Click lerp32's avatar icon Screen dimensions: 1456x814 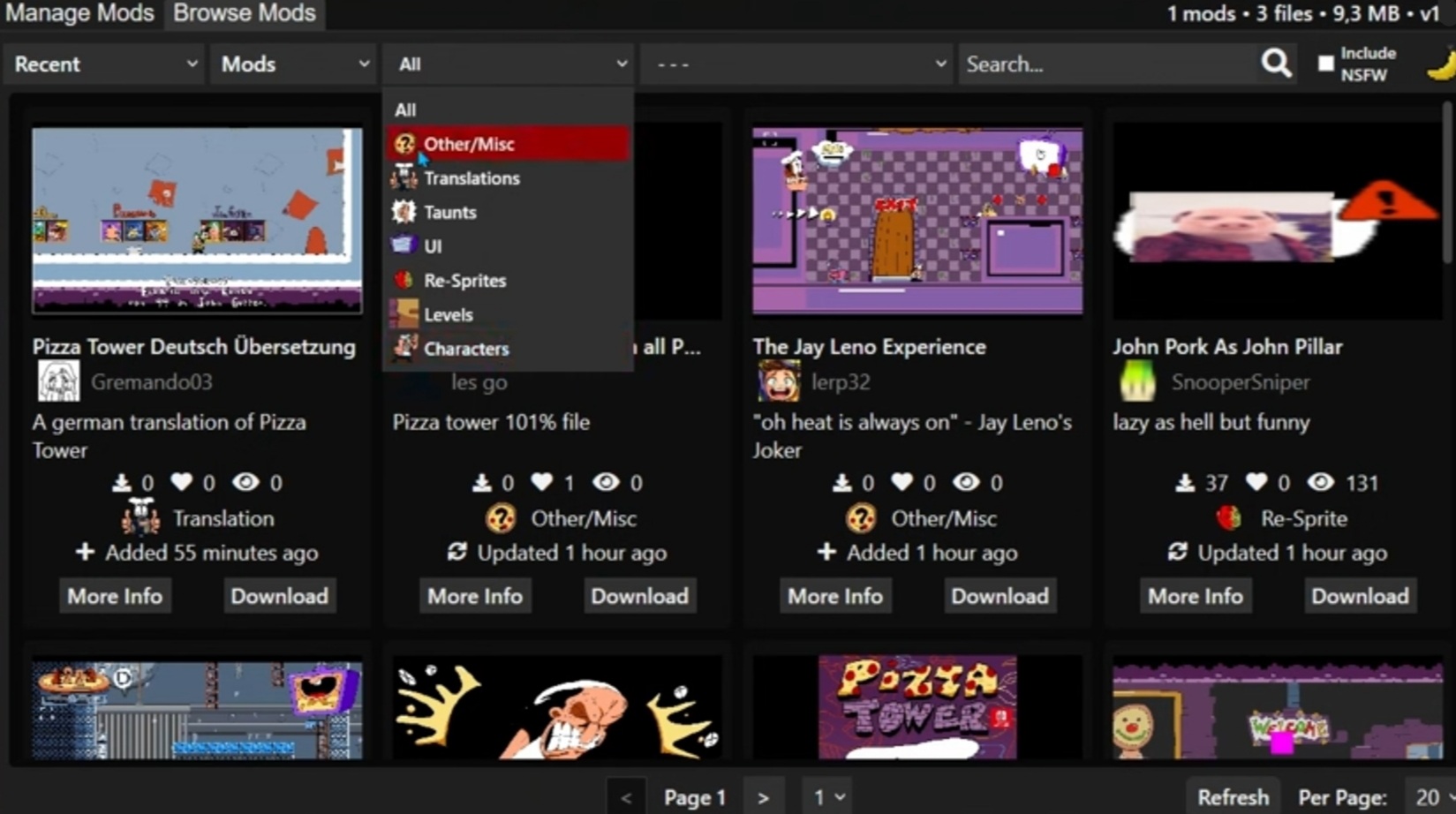point(779,381)
